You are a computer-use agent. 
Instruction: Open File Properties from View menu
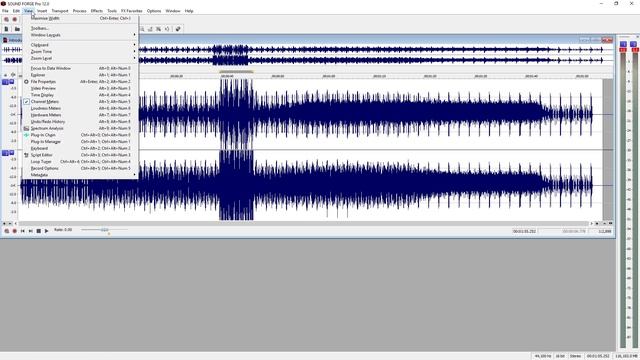(80, 82)
